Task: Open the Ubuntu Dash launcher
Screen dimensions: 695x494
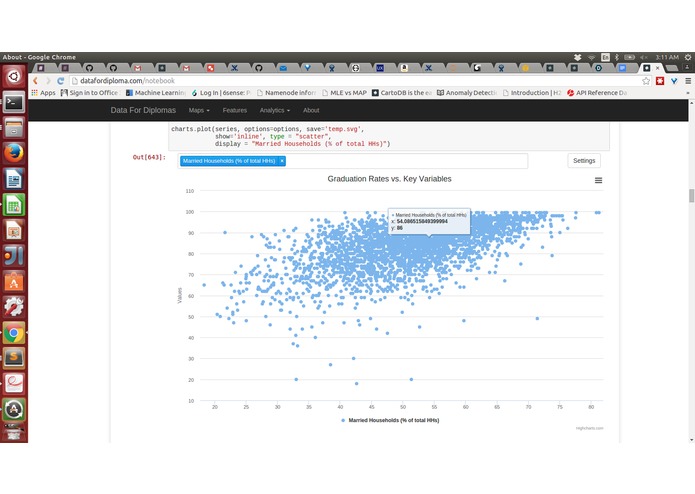Action: 14,76
